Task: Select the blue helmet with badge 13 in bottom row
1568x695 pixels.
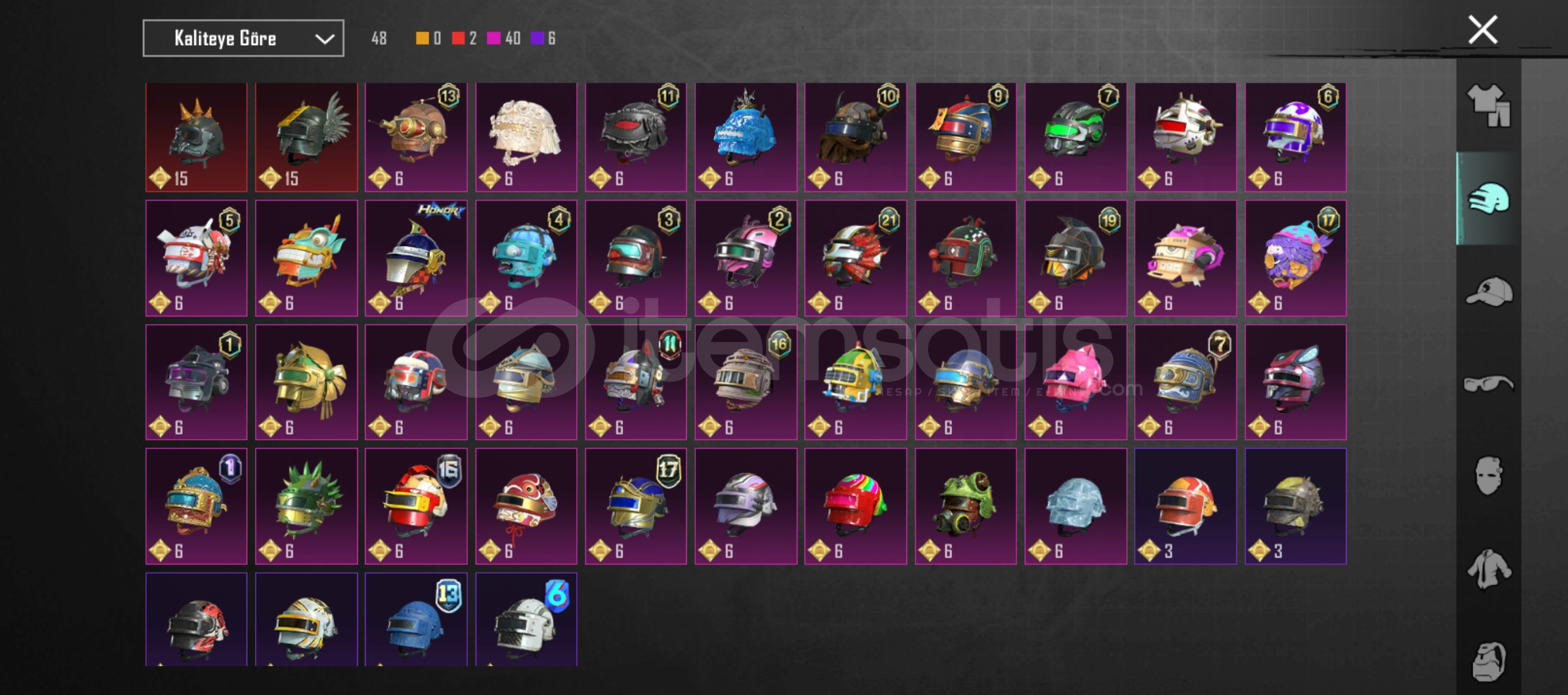Action: [416, 620]
